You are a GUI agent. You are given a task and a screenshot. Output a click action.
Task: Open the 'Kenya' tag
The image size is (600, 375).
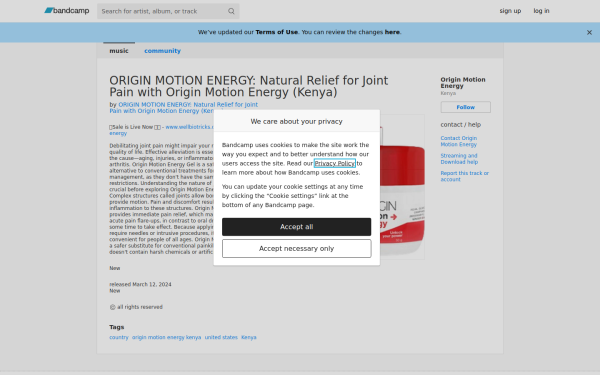click(x=249, y=338)
